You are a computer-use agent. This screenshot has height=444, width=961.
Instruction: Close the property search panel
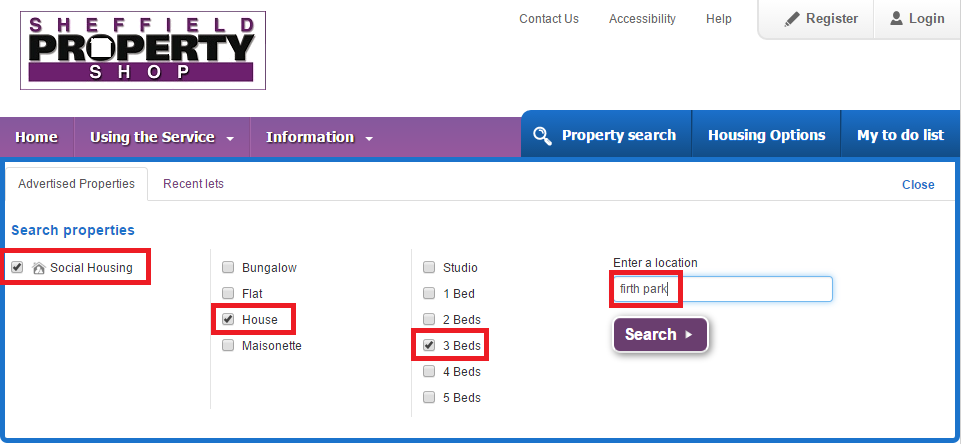917,185
